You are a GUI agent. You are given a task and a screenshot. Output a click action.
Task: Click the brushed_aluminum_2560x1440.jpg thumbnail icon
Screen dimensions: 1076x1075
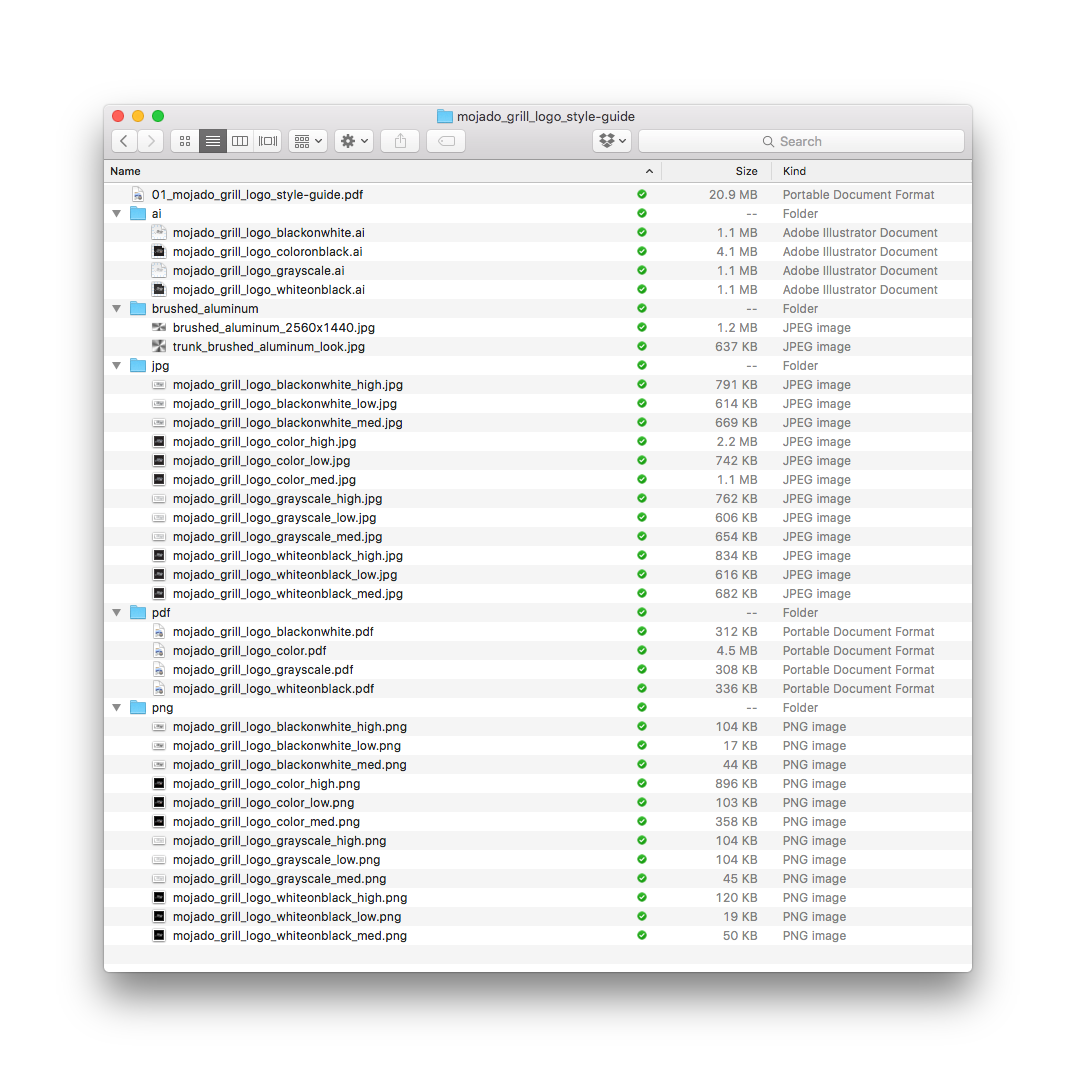click(x=159, y=327)
